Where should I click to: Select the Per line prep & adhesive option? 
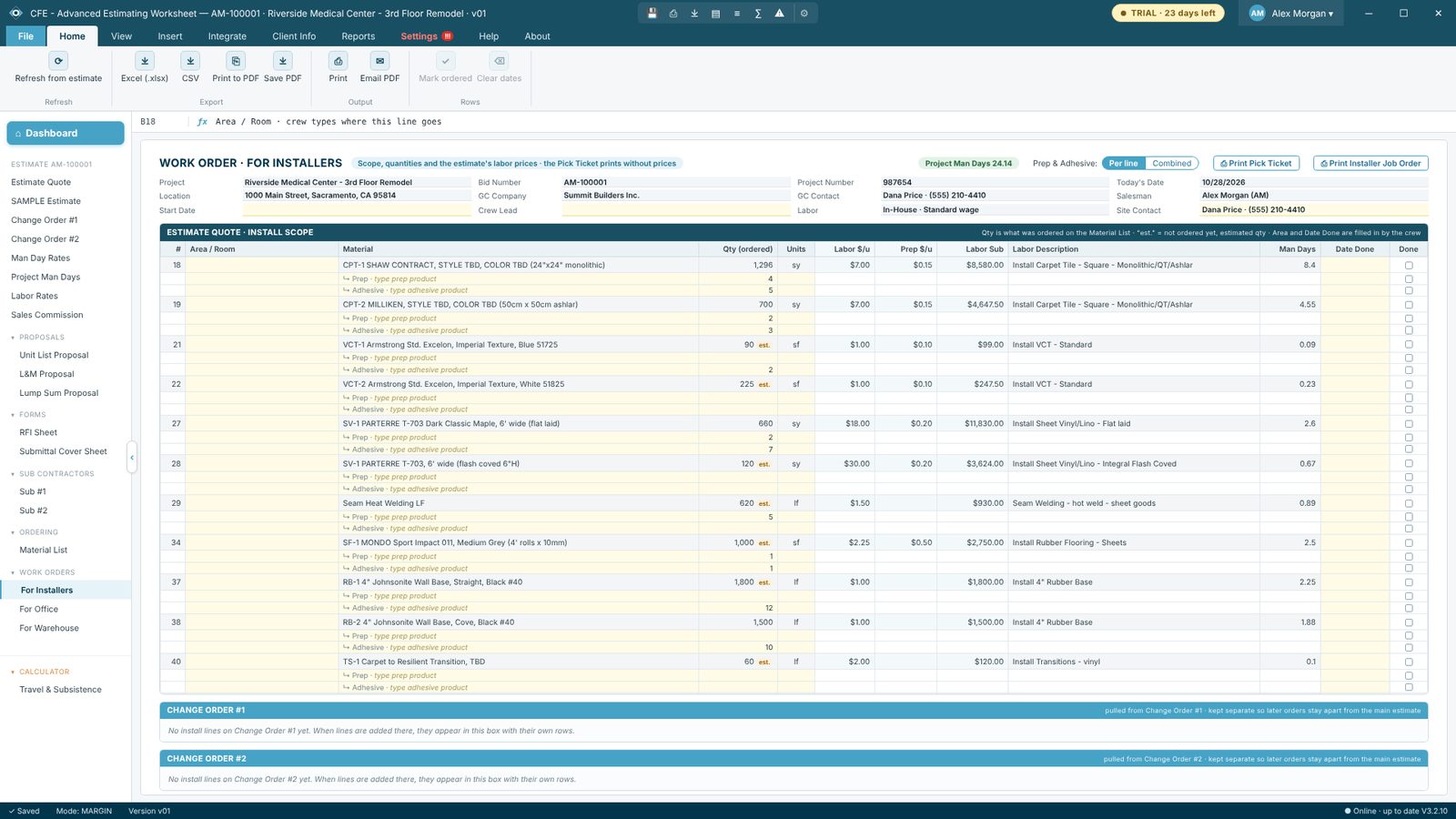tap(1124, 164)
